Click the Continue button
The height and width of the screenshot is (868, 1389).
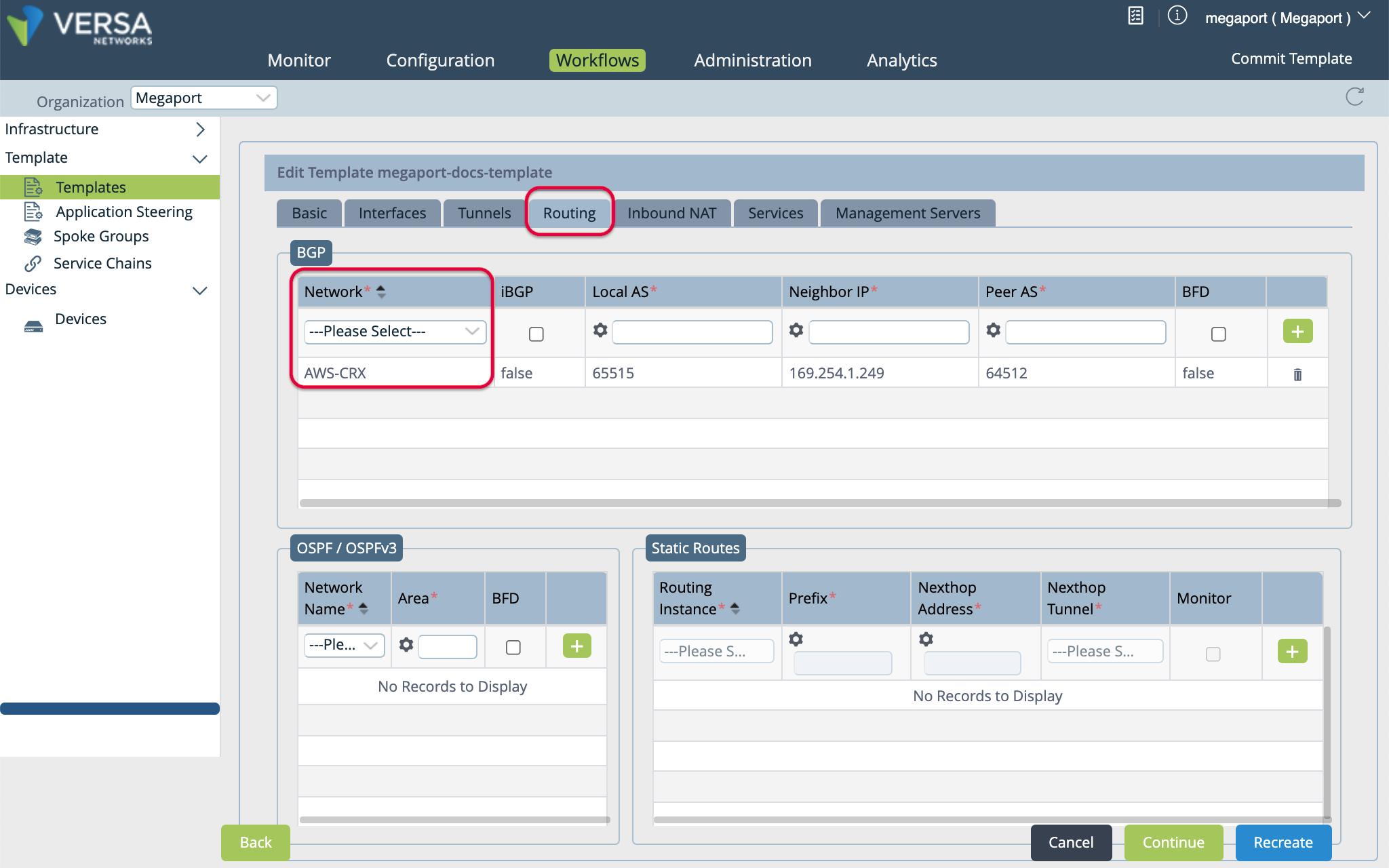click(1173, 842)
